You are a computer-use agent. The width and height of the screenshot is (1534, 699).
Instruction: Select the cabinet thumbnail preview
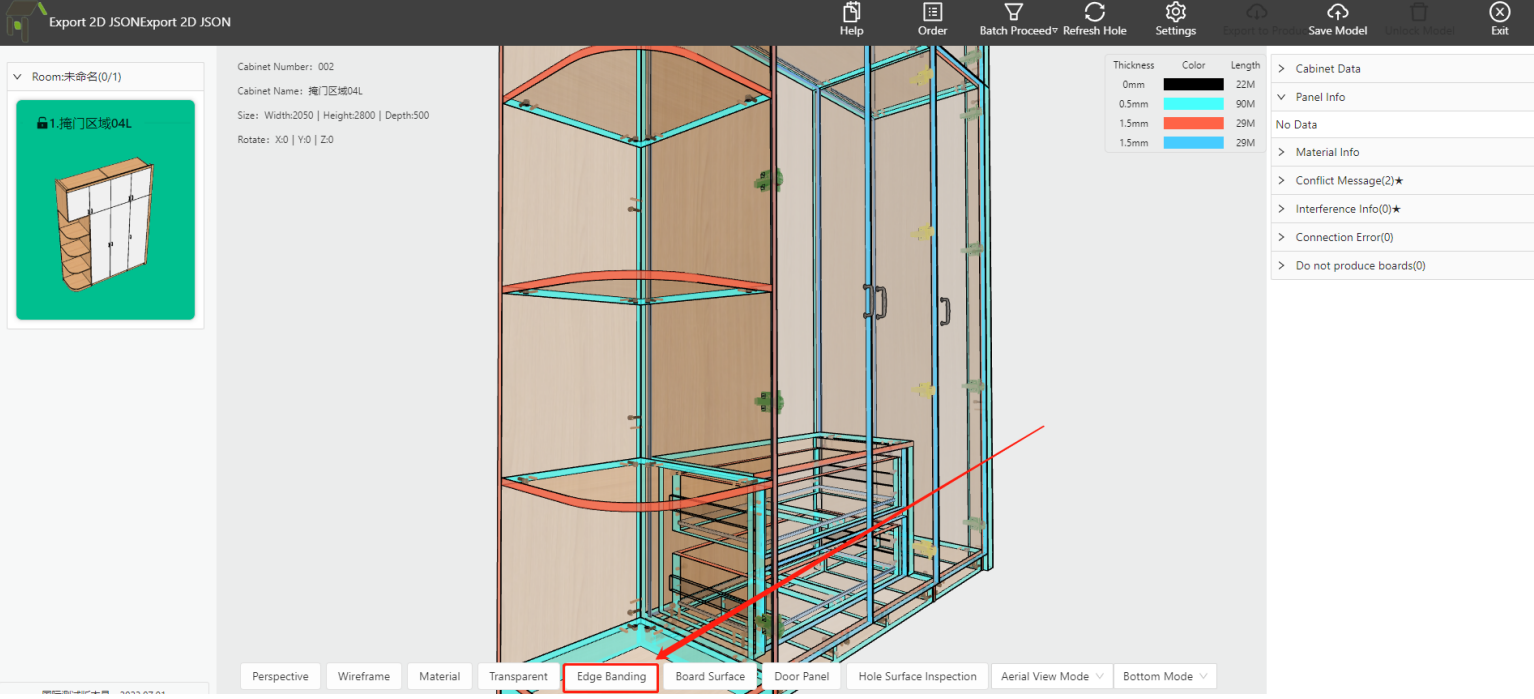click(x=105, y=224)
